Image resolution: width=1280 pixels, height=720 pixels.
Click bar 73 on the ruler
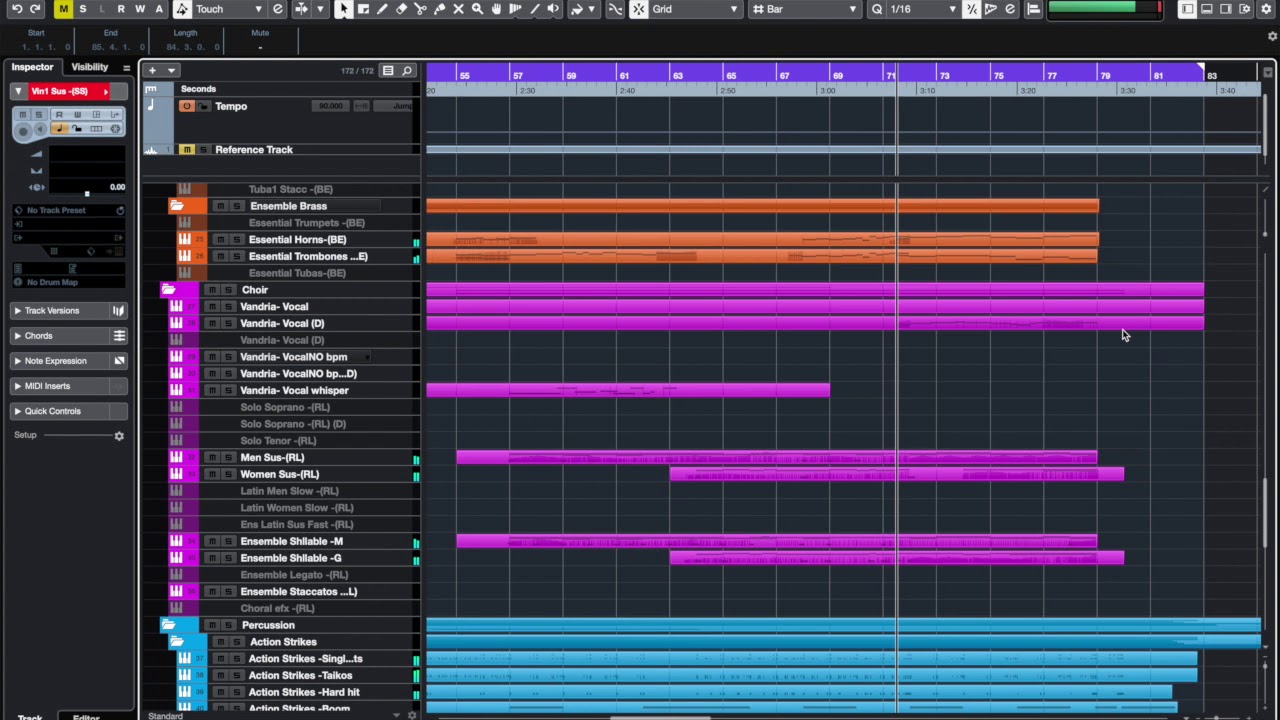944,75
